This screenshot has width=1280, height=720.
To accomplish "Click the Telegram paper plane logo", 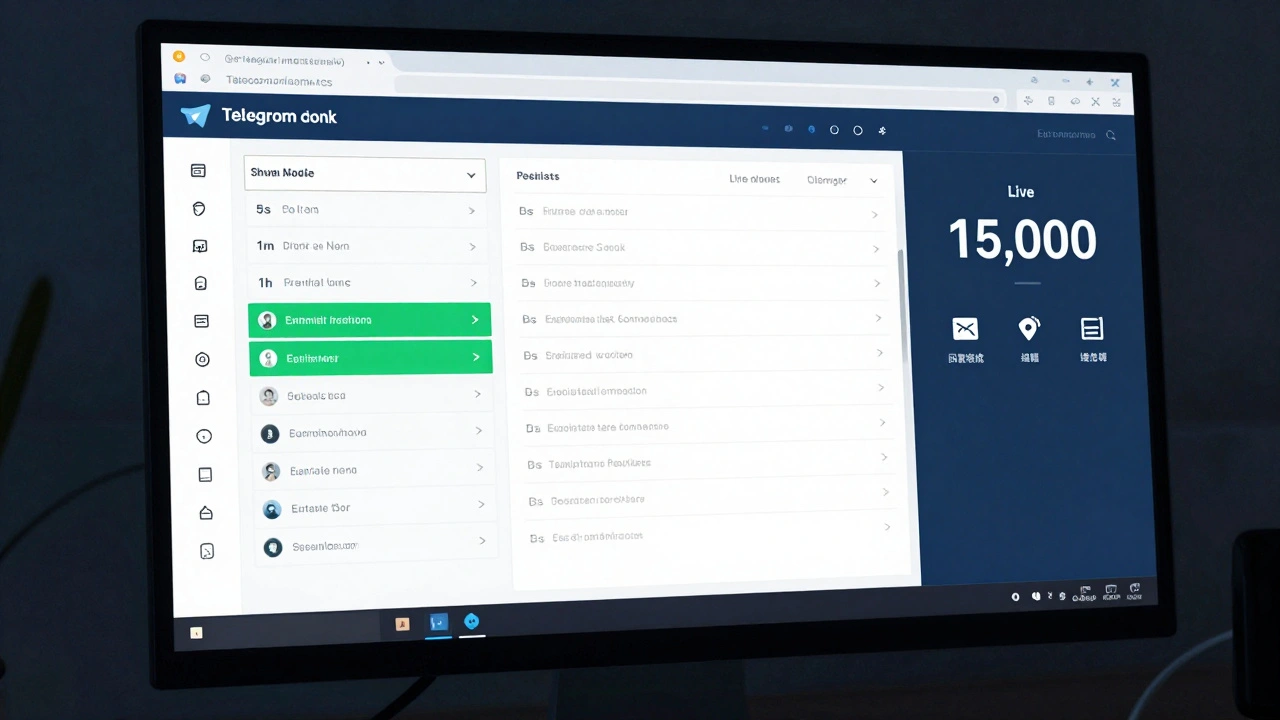I will [195, 116].
